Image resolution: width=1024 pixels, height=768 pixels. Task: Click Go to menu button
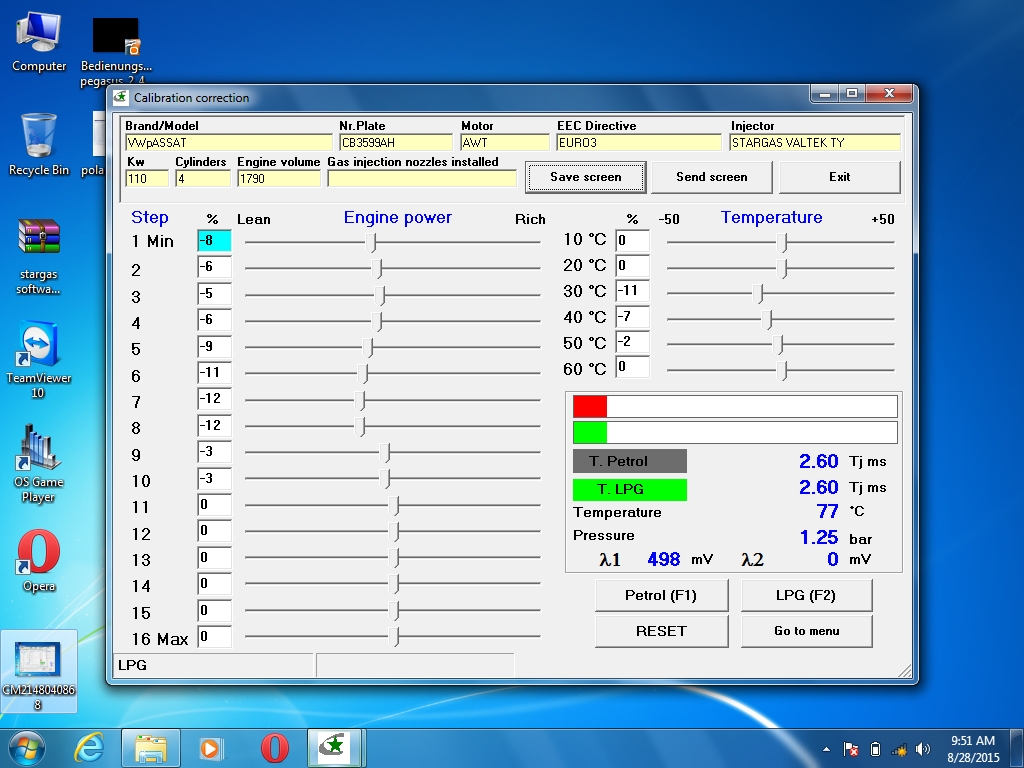coord(806,631)
